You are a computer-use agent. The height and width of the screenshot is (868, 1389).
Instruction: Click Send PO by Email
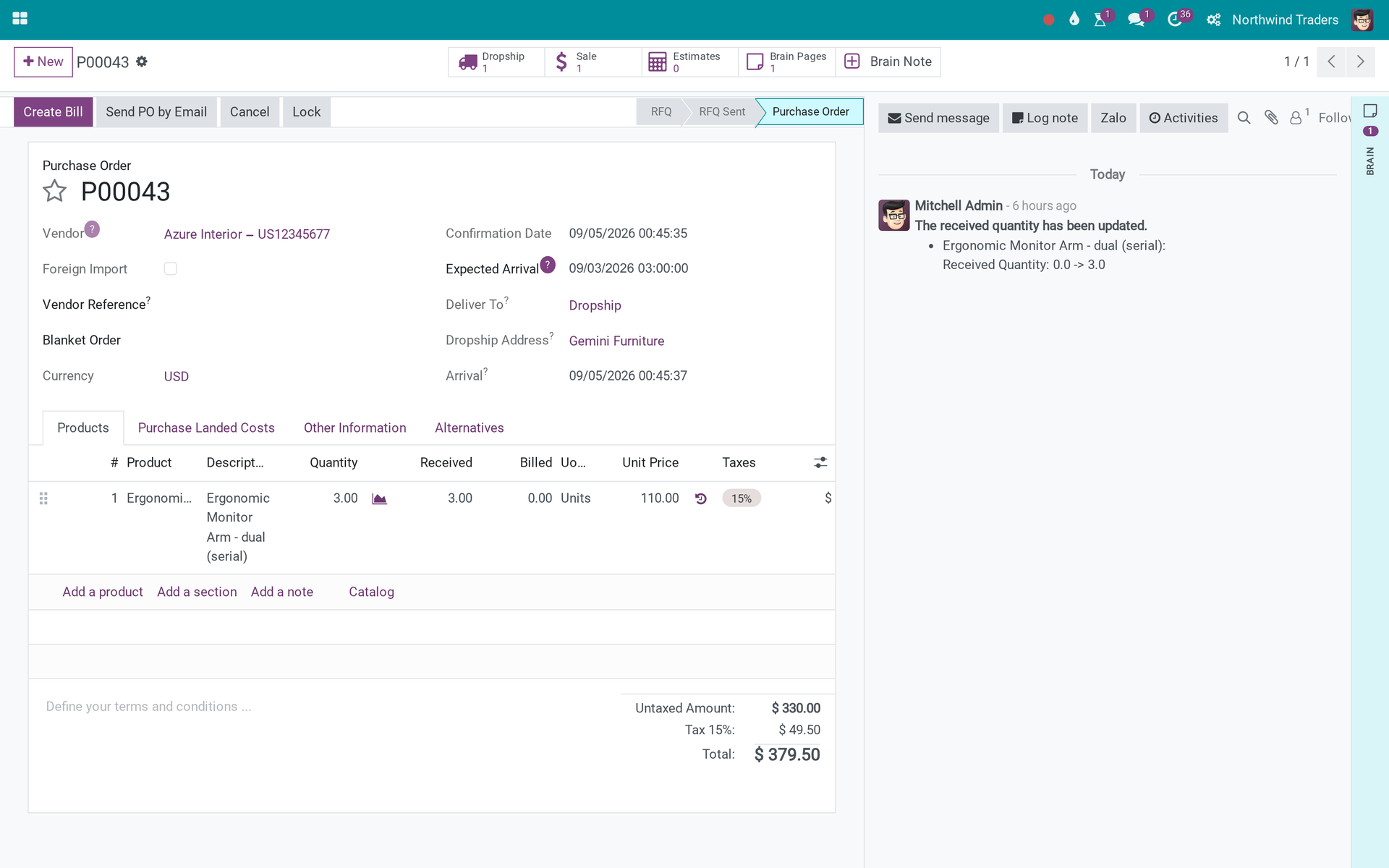pyautogui.click(x=156, y=112)
